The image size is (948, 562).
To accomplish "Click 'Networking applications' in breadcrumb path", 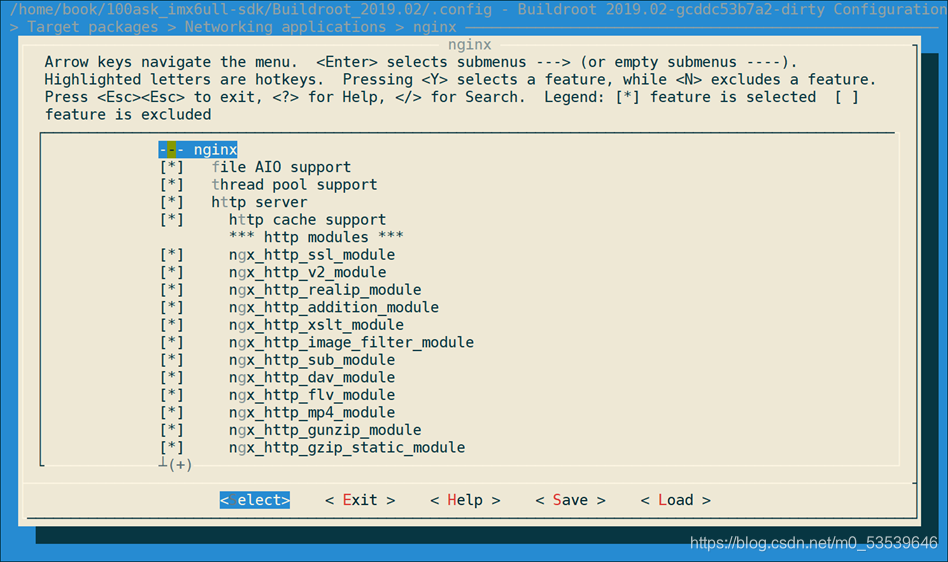I will (x=285, y=27).
